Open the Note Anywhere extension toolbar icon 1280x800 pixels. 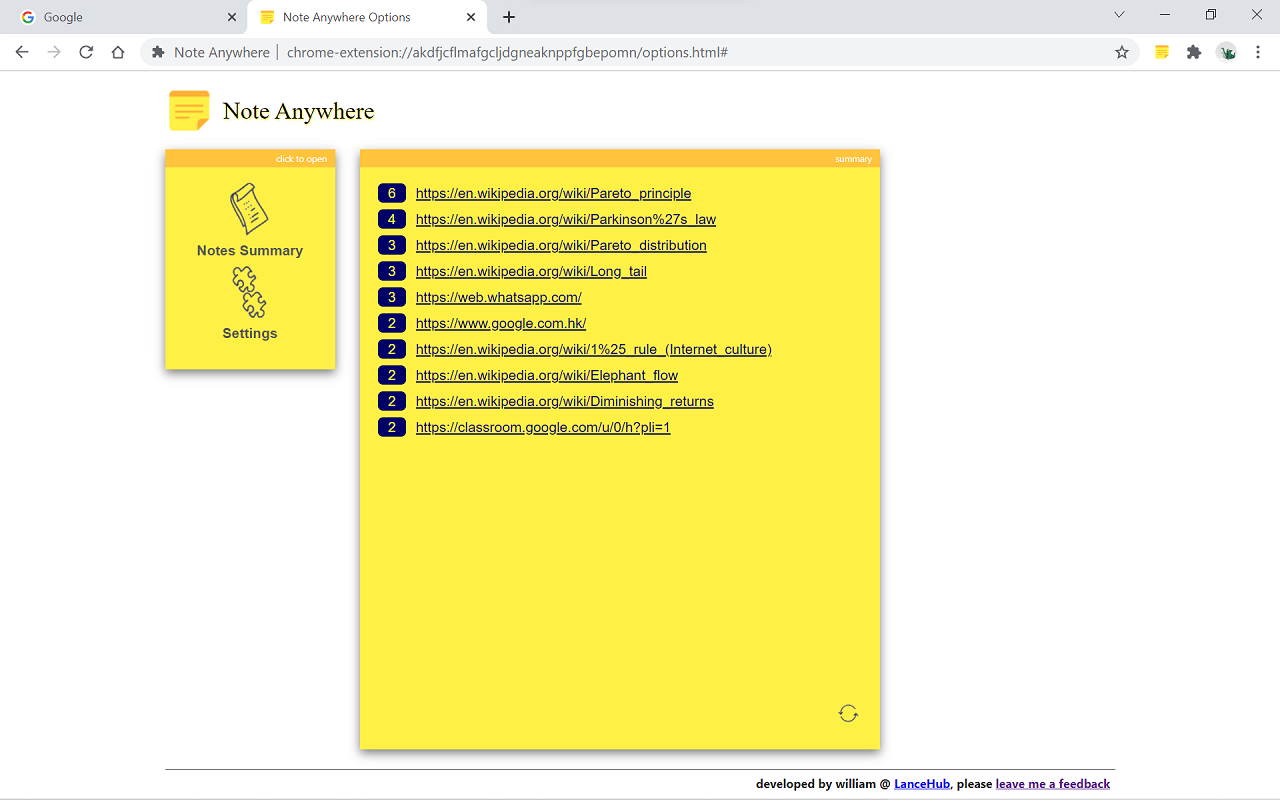1161,52
